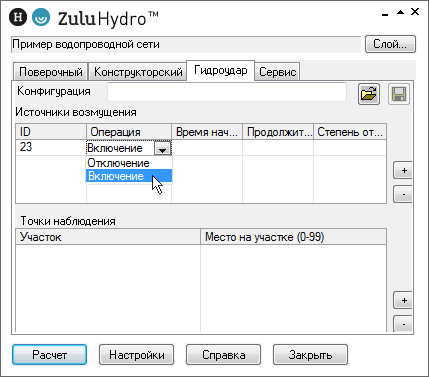Click the ID column header
This screenshot has width=429, height=377.
[x=51, y=132]
